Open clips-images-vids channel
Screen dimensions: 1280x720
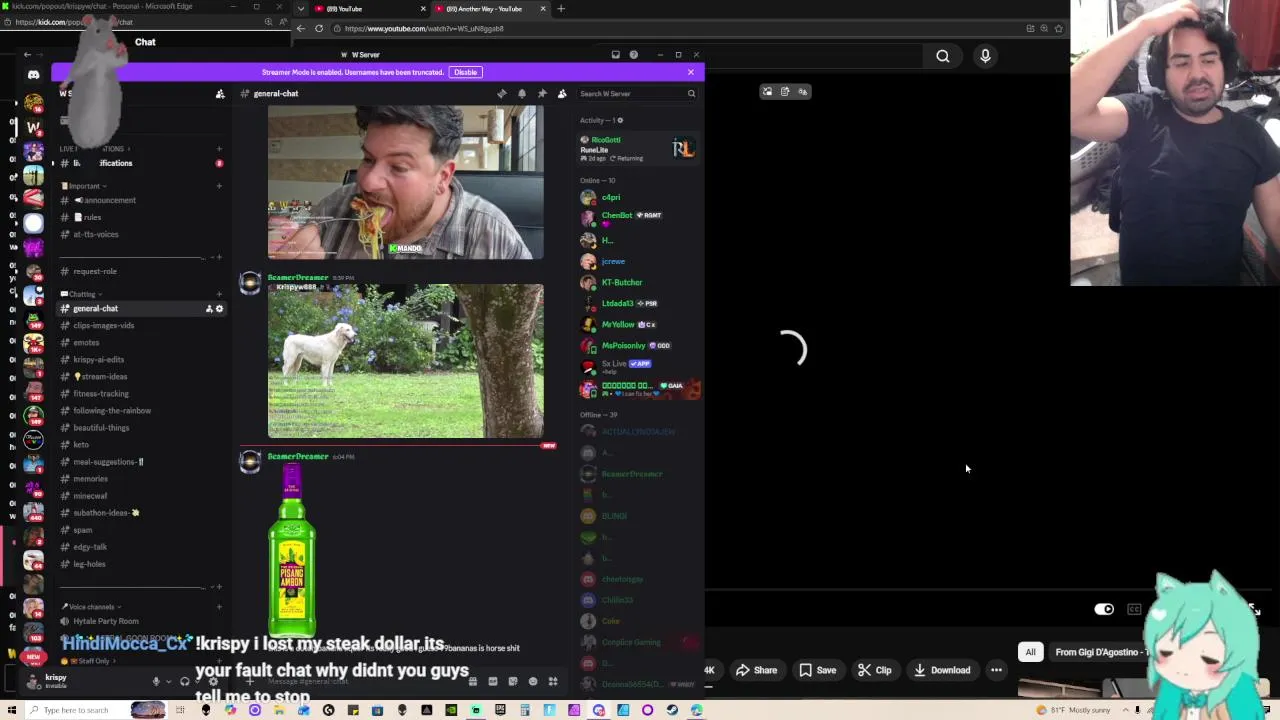tap(103, 326)
